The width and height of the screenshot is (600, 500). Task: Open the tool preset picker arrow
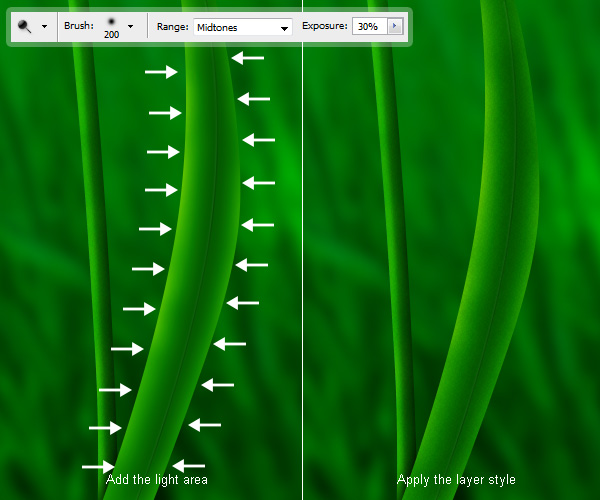44,27
